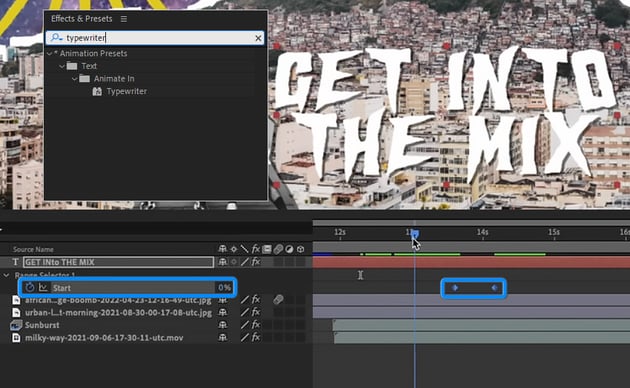The height and width of the screenshot is (388, 630).
Task: Click the Frame Blending column header icon
Action: [266, 249]
